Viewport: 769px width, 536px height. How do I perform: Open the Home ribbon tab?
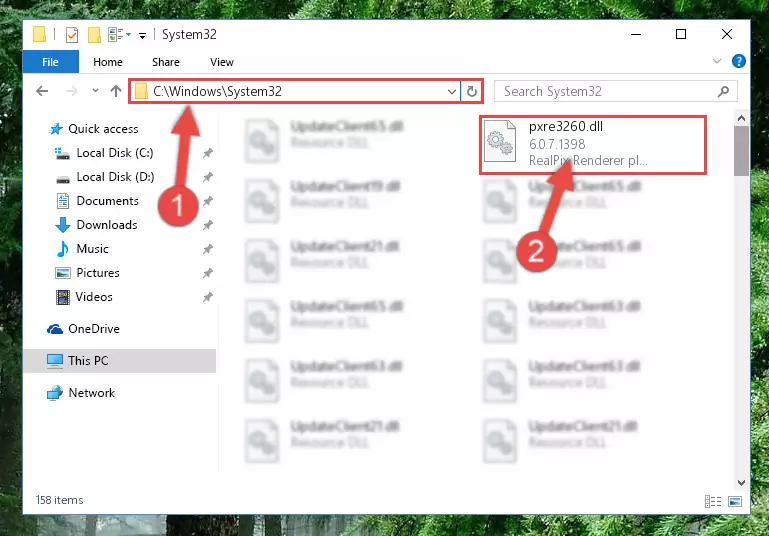[108, 62]
